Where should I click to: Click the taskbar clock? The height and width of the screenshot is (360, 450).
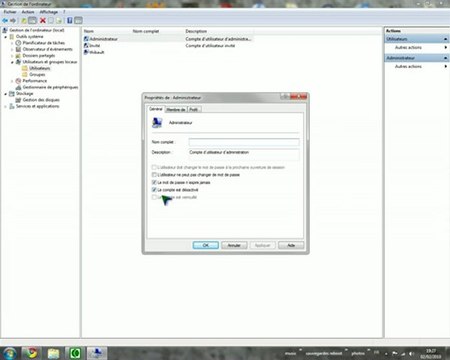pos(431,354)
